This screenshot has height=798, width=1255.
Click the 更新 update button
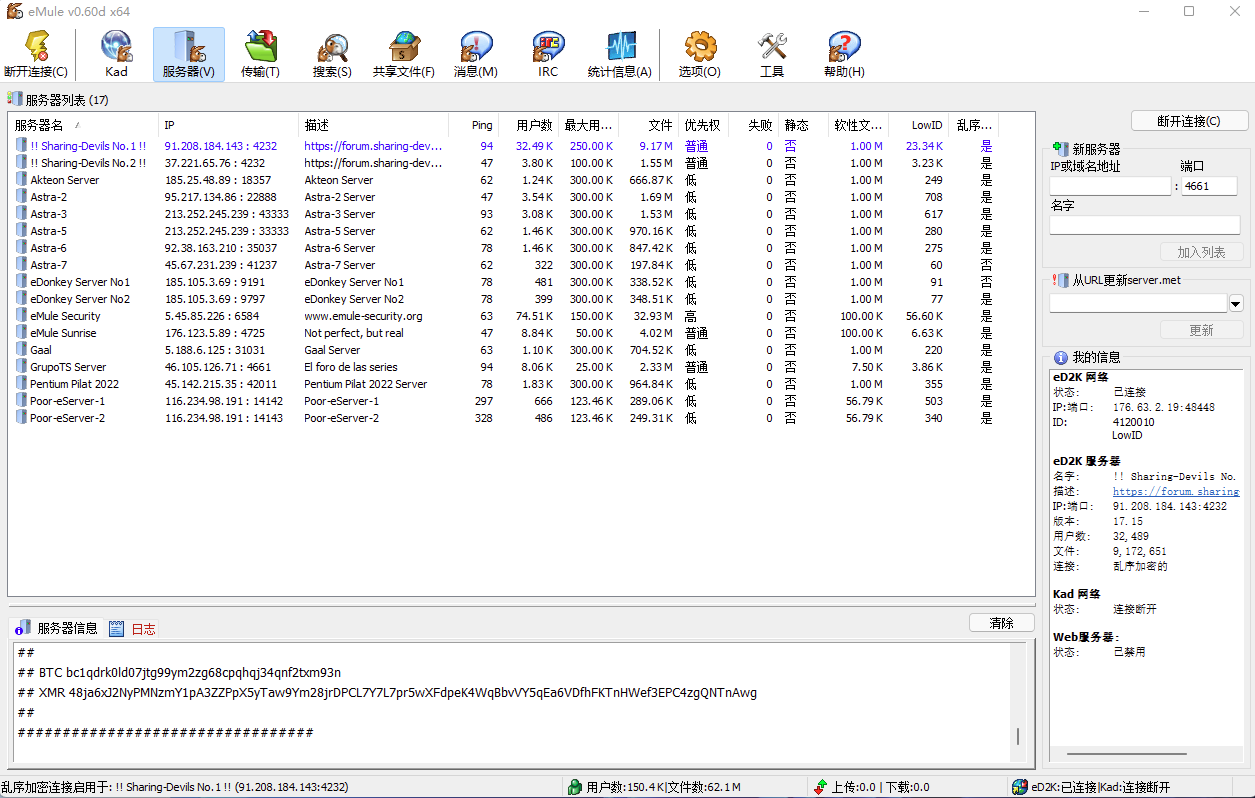(1201, 330)
